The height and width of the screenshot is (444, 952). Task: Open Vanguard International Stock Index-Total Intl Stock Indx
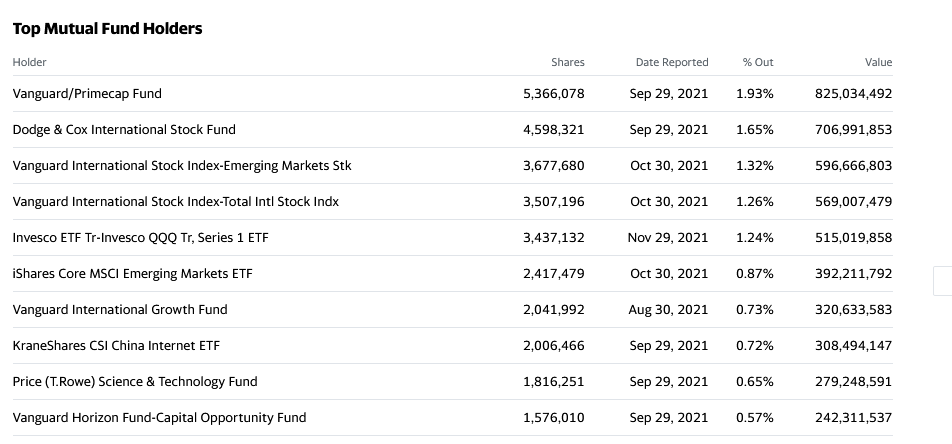point(175,201)
